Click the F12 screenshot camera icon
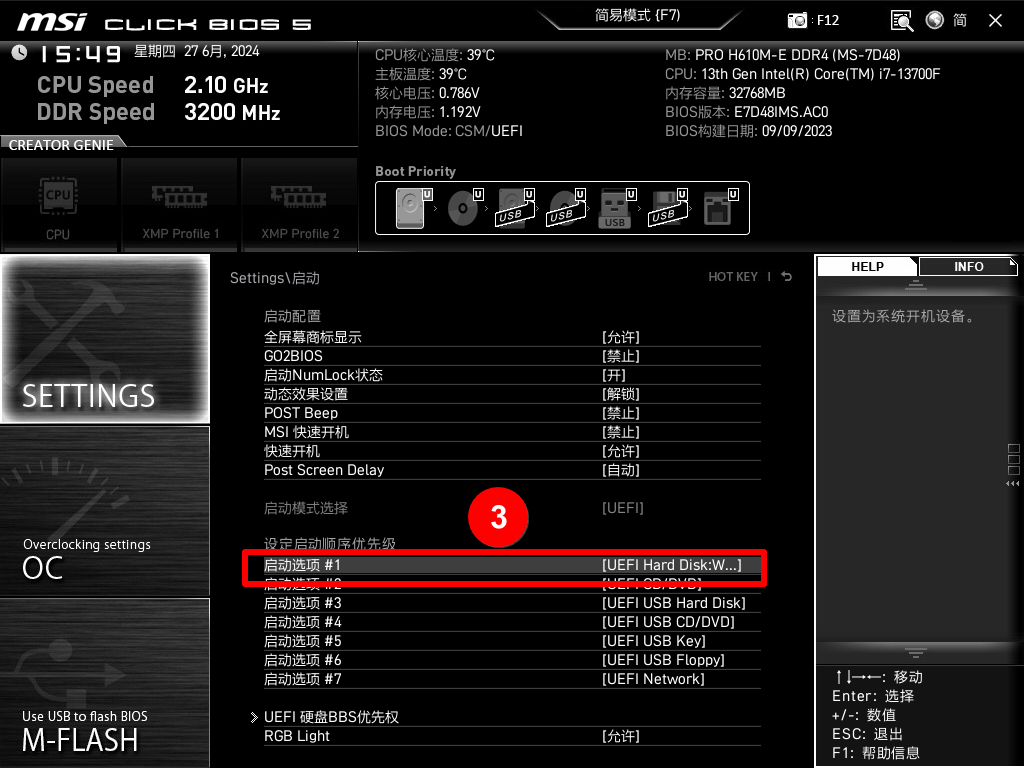1024x768 pixels. tap(798, 19)
